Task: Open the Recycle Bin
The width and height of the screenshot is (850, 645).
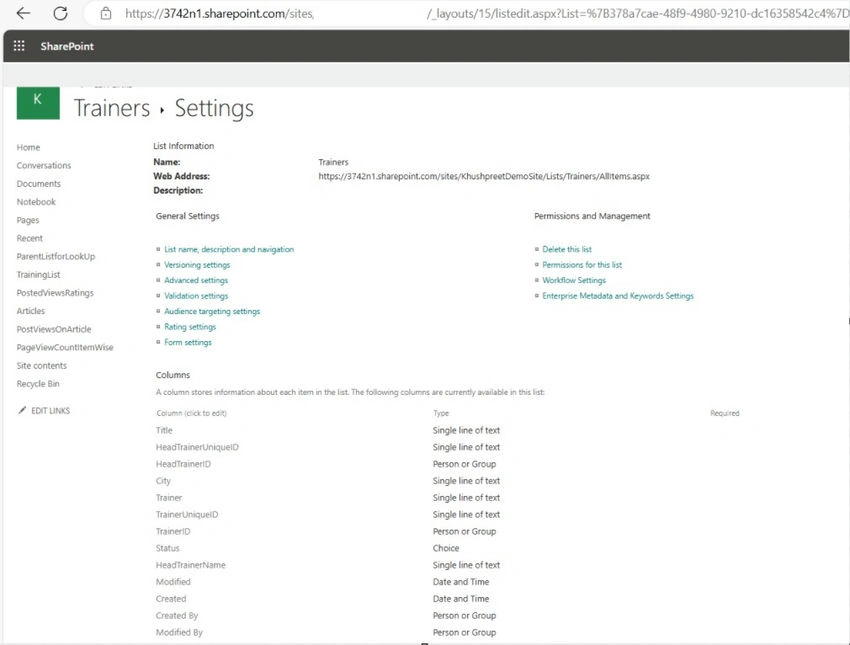Action: pyautogui.click(x=38, y=384)
